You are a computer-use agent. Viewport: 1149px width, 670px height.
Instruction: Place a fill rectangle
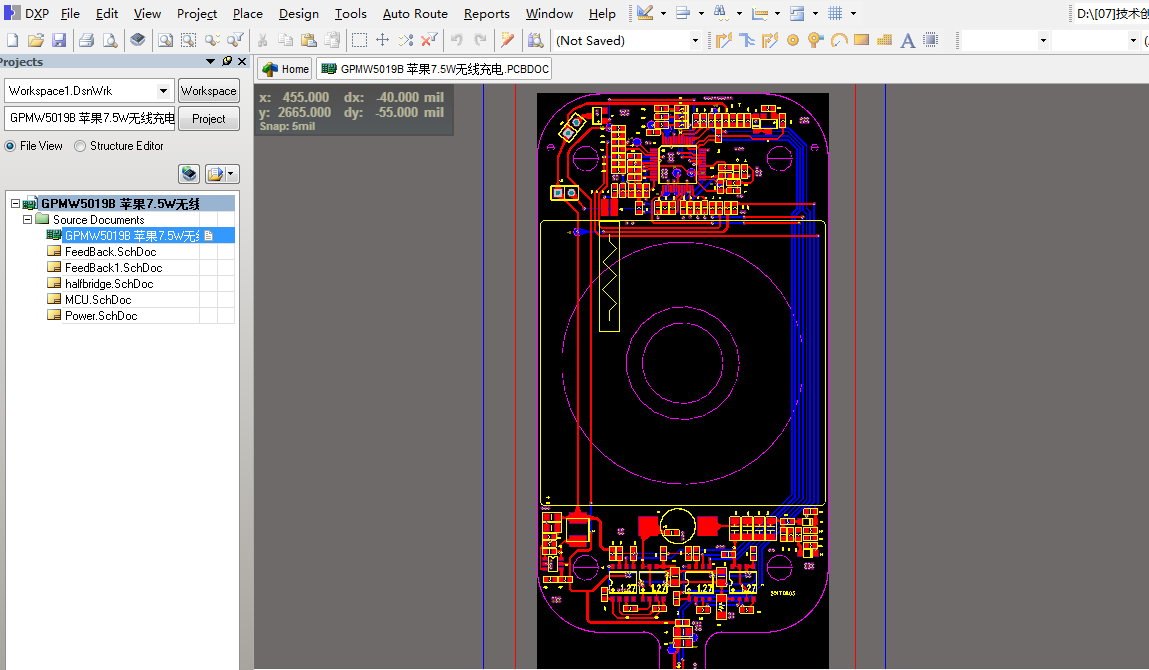pyautogui.click(x=862, y=40)
